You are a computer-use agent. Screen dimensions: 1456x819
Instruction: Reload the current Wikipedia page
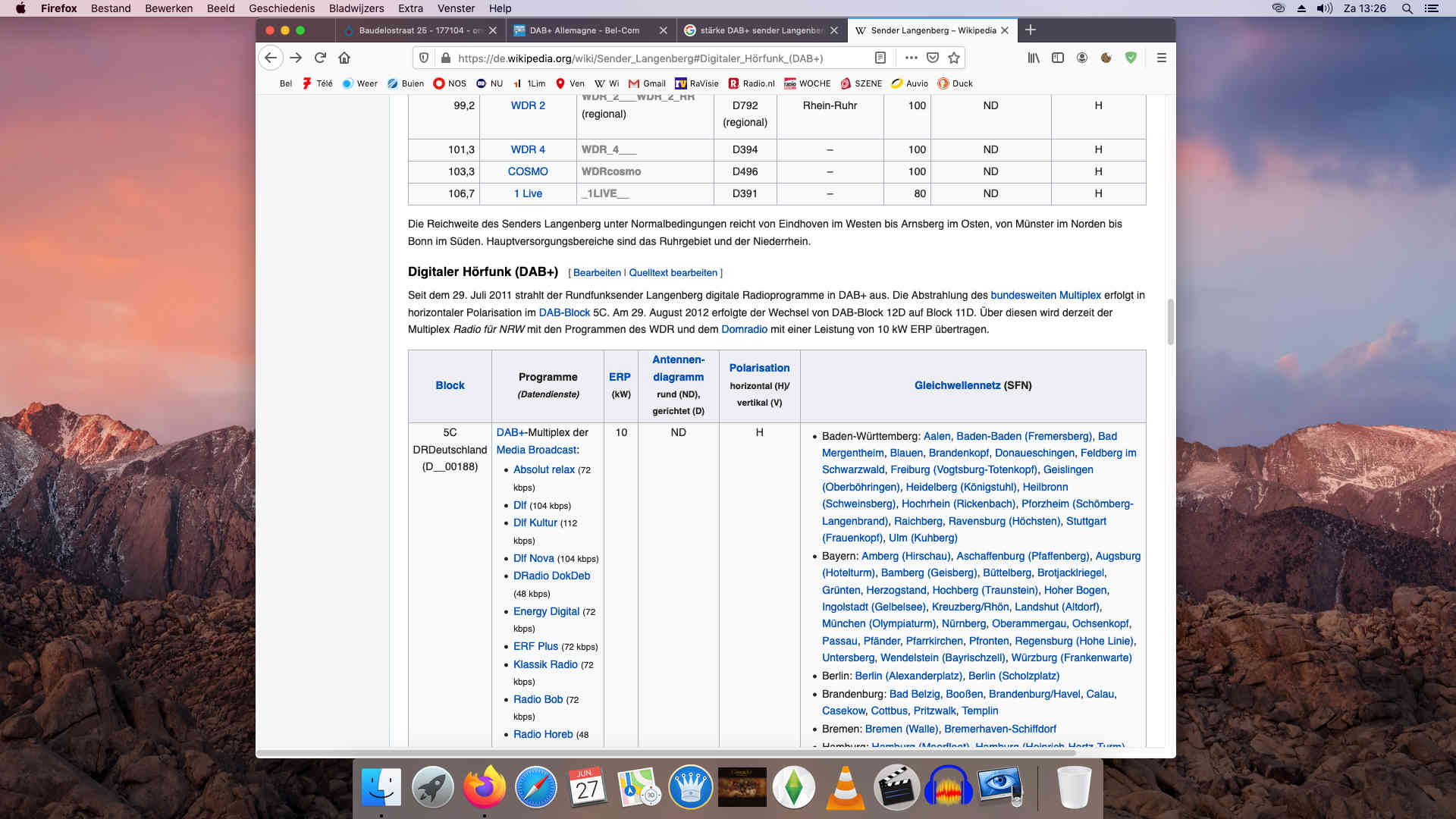pos(320,58)
